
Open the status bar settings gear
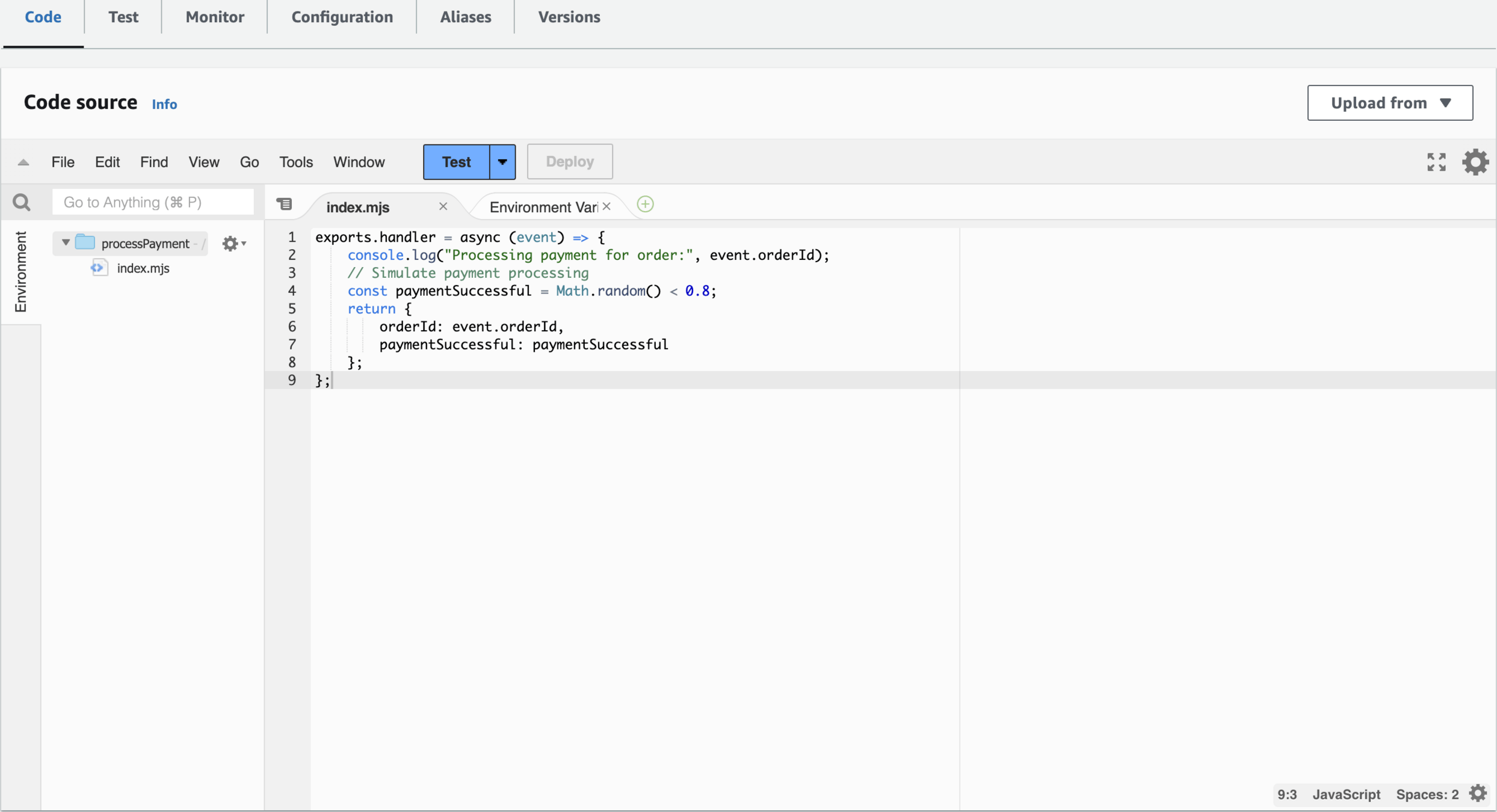click(x=1478, y=793)
